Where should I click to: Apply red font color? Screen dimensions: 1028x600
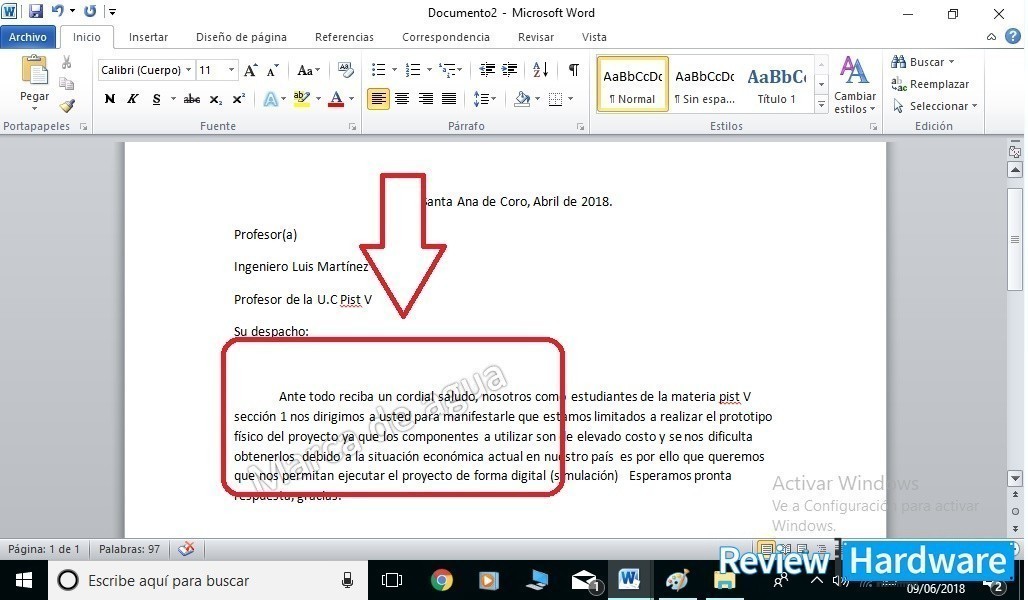[336, 99]
